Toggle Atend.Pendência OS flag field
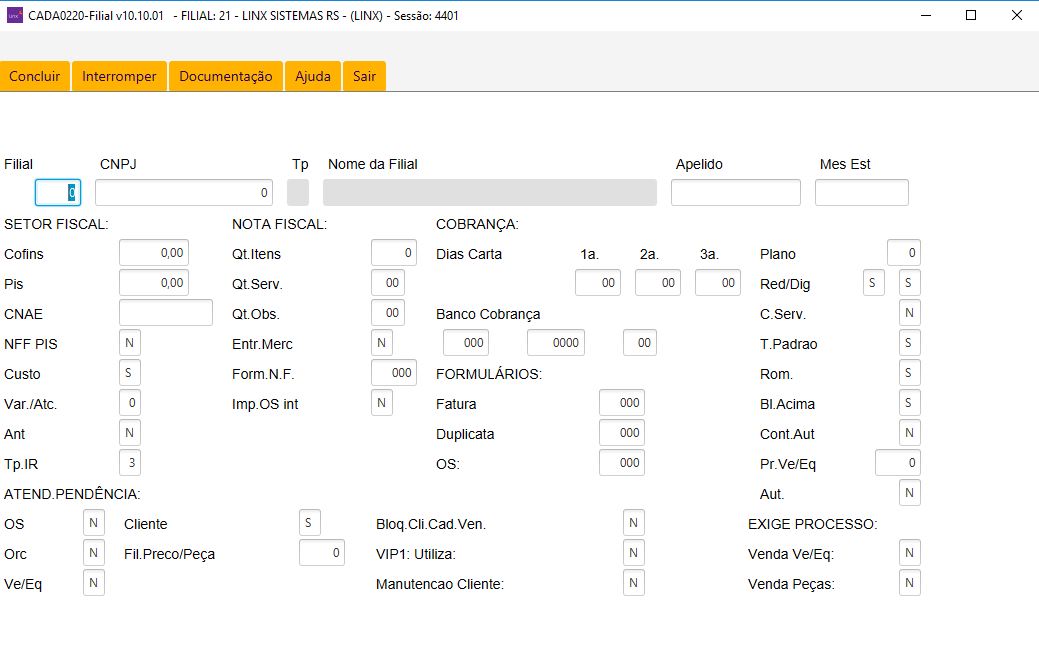The image size is (1039, 649). (x=94, y=522)
